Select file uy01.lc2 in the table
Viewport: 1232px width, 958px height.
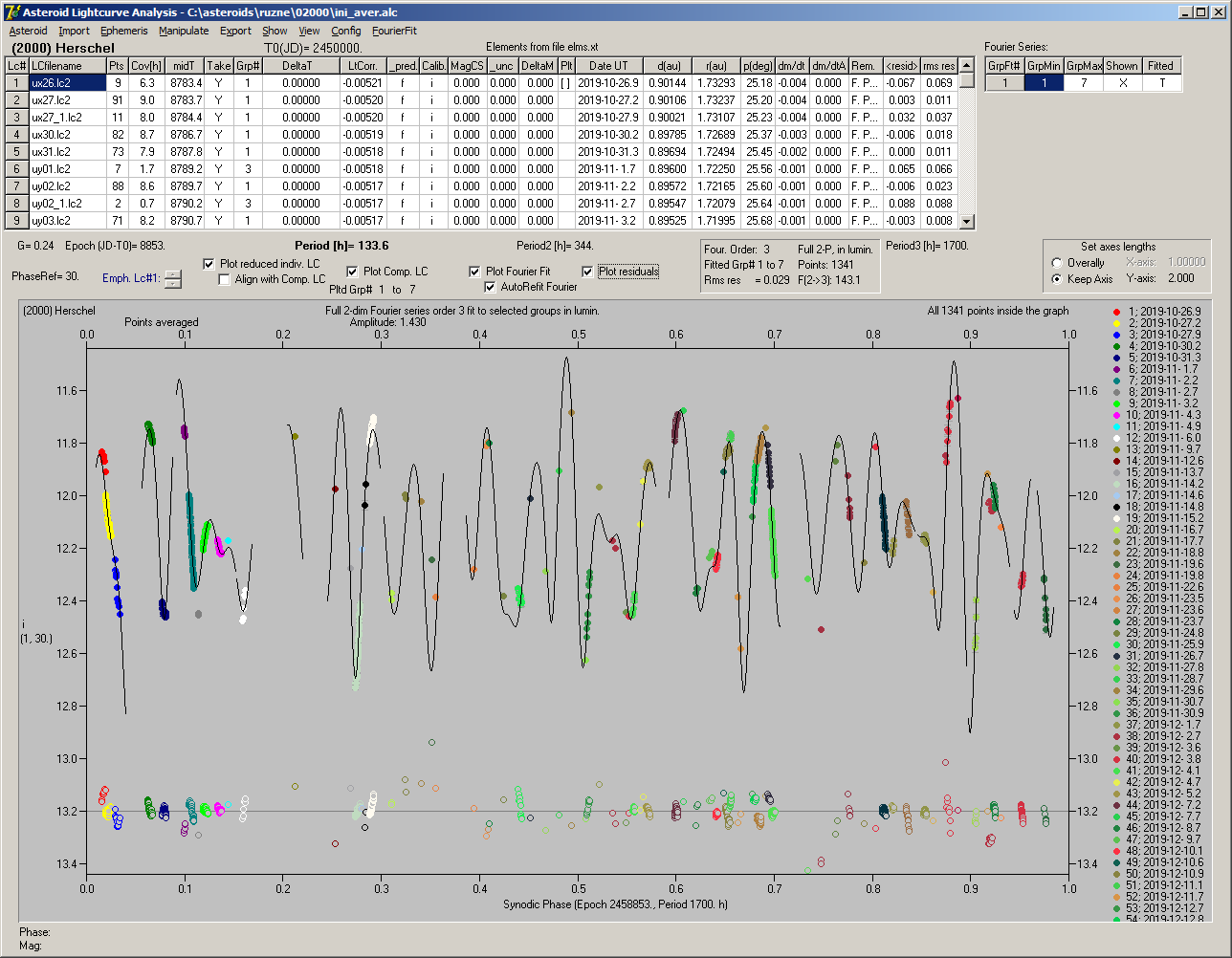point(66,169)
